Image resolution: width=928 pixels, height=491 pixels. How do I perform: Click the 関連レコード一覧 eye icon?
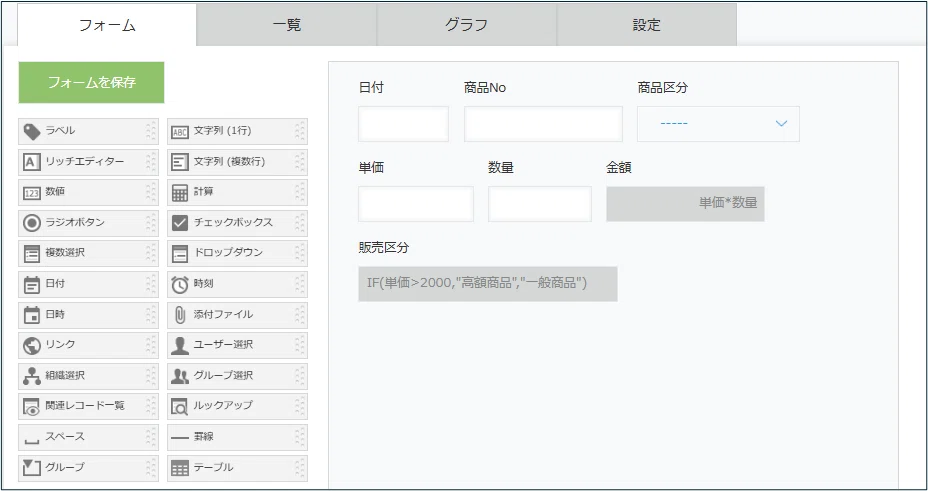coord(32,406)
